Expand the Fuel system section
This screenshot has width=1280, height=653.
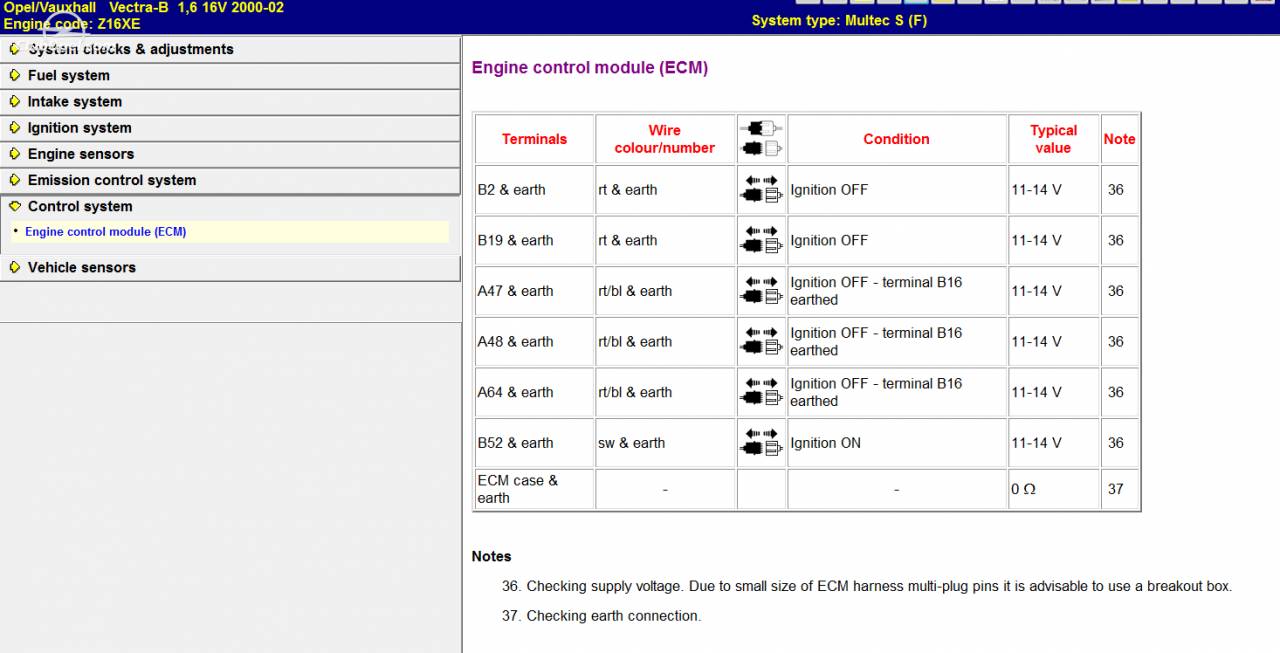pyautogui.click(x=230, y=75)
